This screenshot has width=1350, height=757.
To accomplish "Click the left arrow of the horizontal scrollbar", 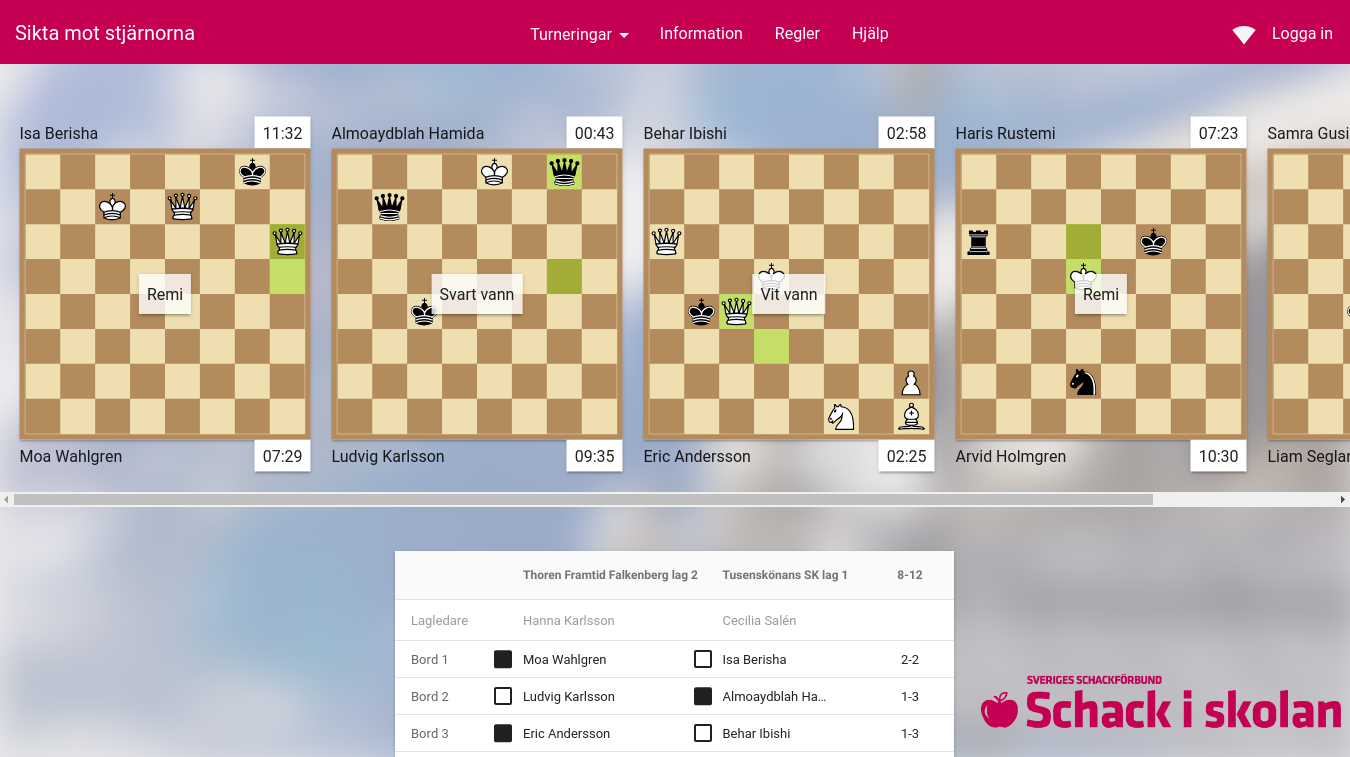I will (7, 499).
